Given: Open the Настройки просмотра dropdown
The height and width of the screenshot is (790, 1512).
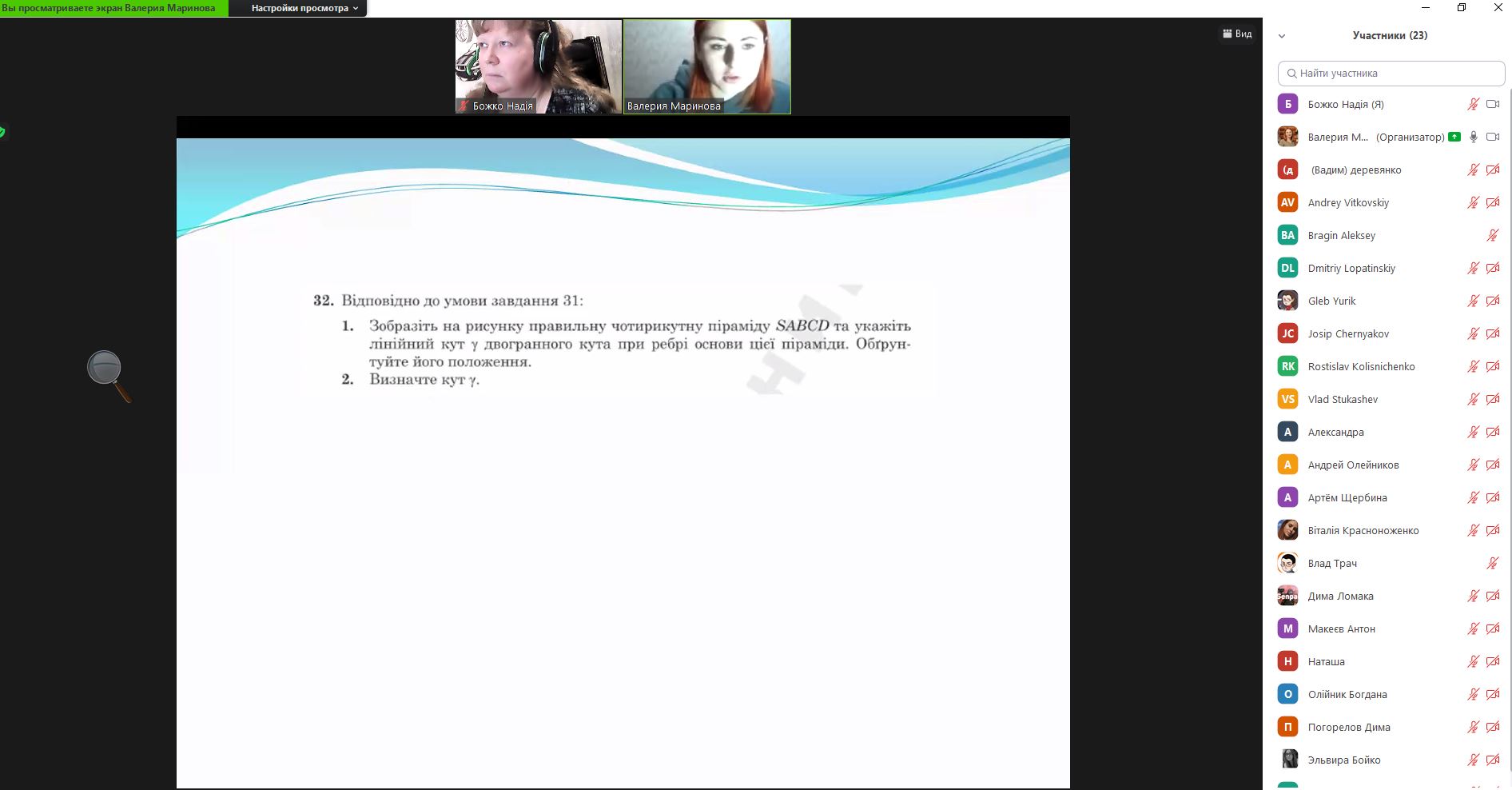Looking at the screenshot, I should [x=304, y=8].
